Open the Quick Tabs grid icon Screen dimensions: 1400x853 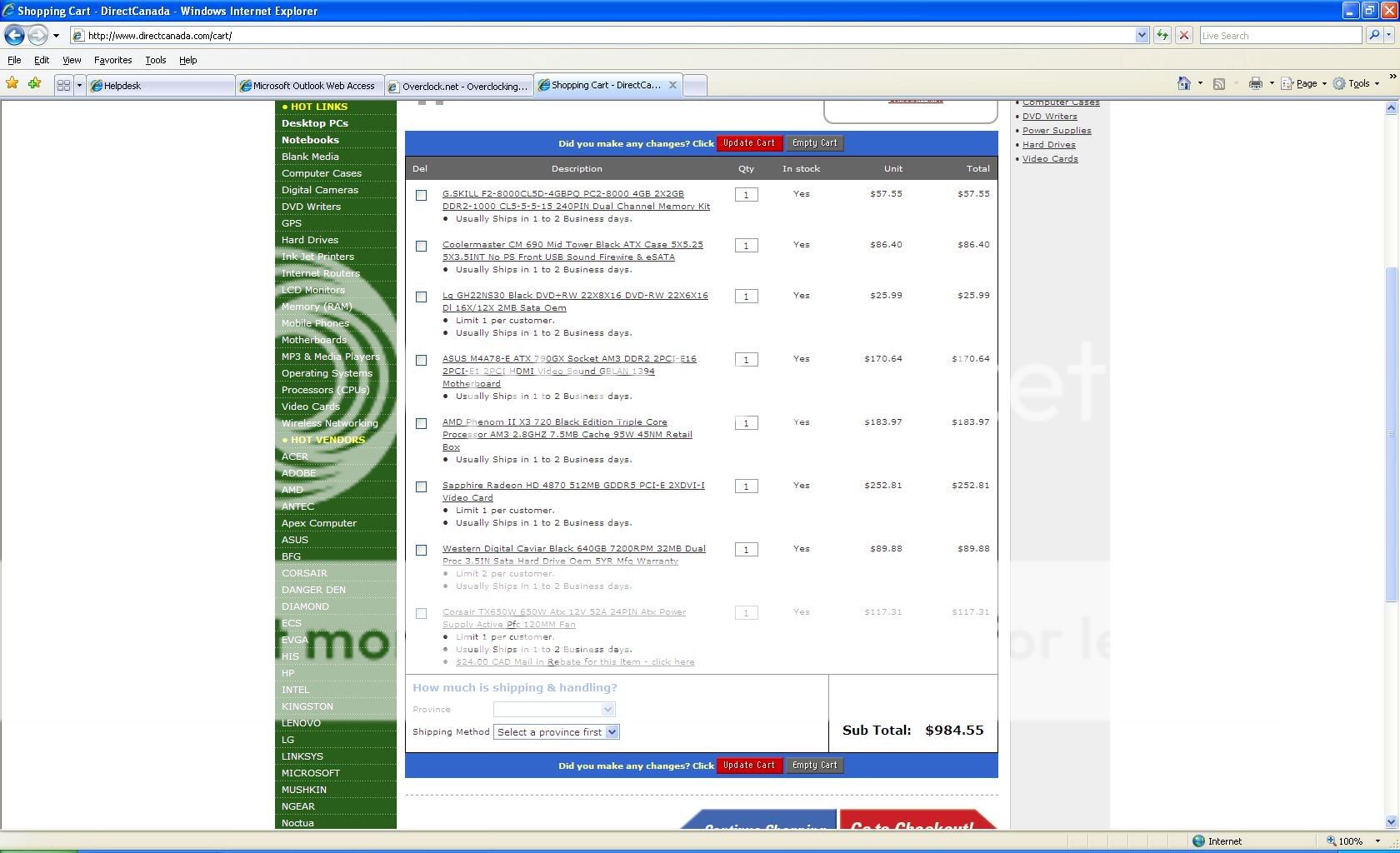(x=63, y=85)
